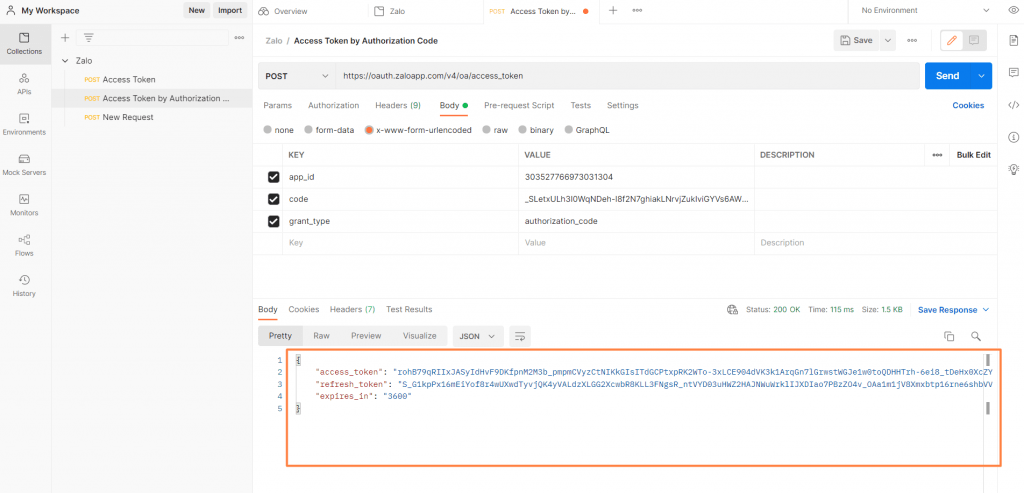Copy response body with copy icon
Screen dimensions: 1024x493
[x=949, y=336]
